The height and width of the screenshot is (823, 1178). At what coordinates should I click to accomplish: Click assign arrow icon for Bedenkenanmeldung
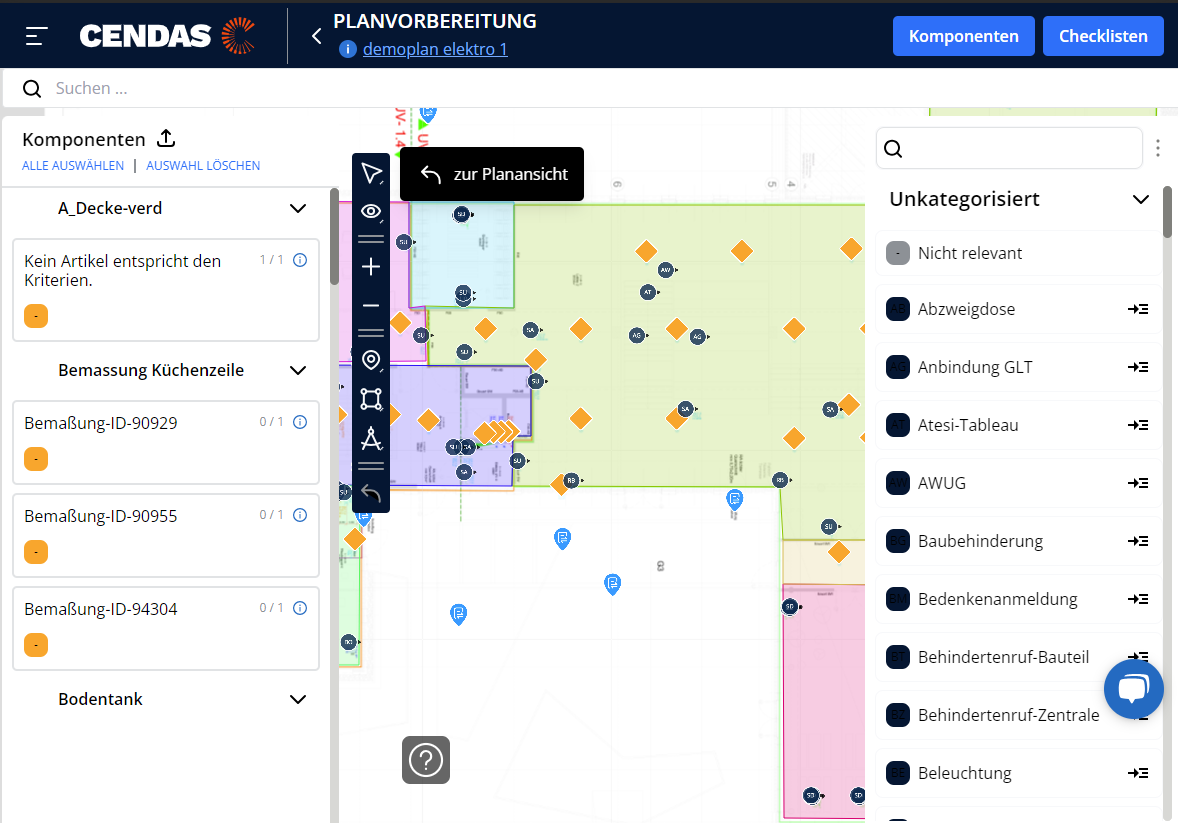point(1138,598)
